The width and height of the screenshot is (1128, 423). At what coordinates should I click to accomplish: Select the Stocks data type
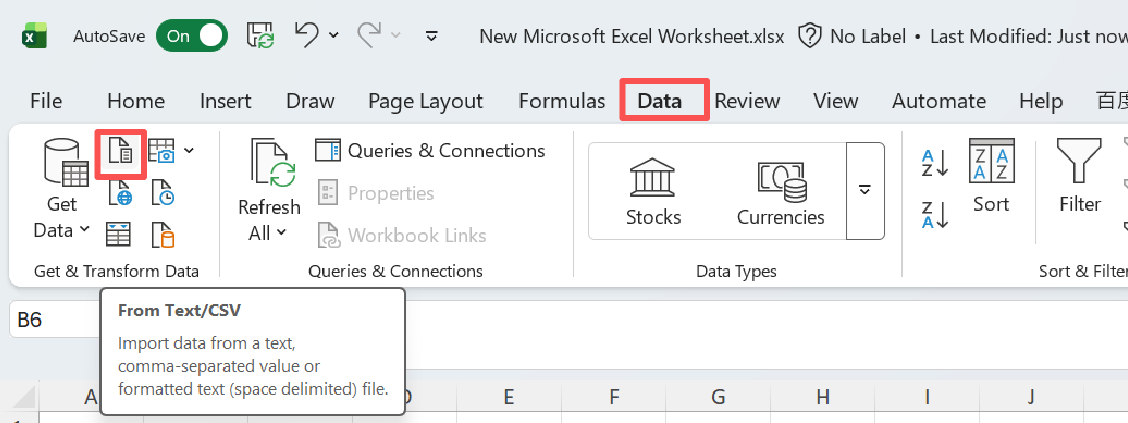pos(653,190)
